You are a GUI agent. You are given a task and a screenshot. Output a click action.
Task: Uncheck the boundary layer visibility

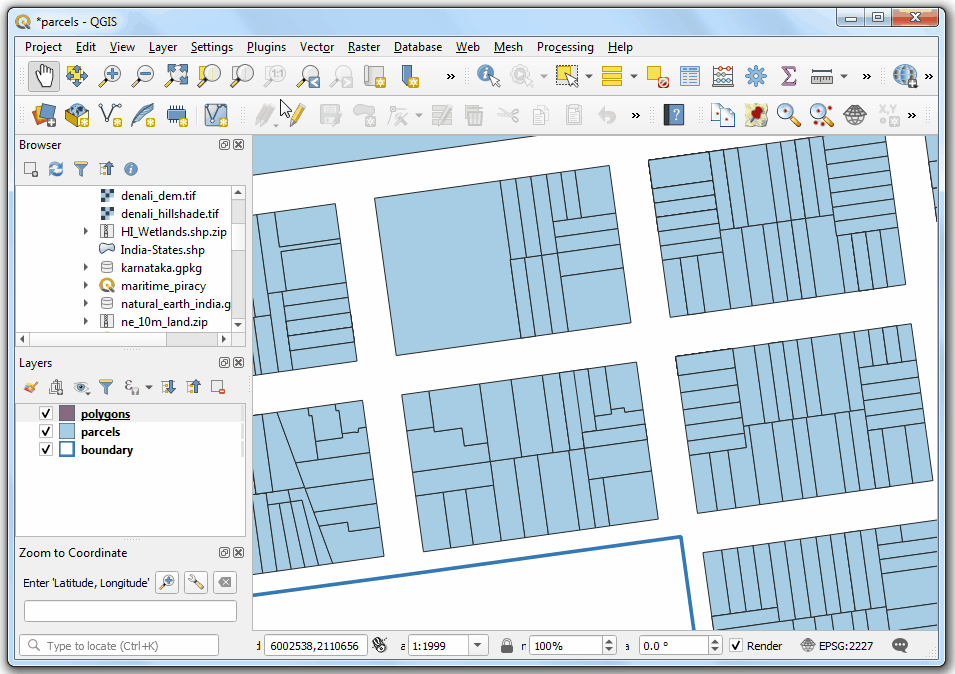point(46,449)
